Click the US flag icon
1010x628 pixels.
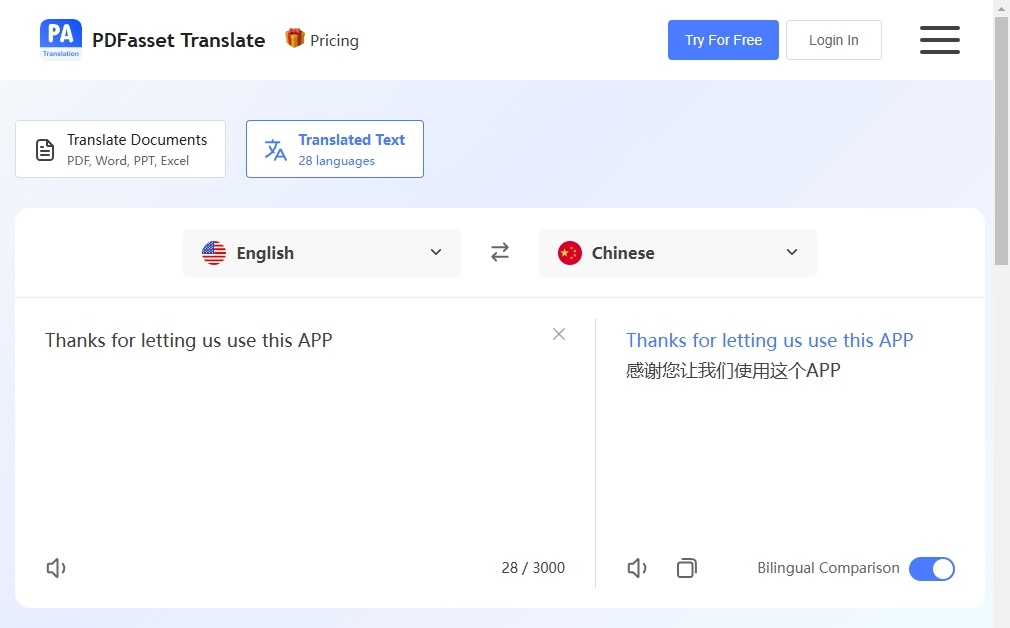coord(214,252)
